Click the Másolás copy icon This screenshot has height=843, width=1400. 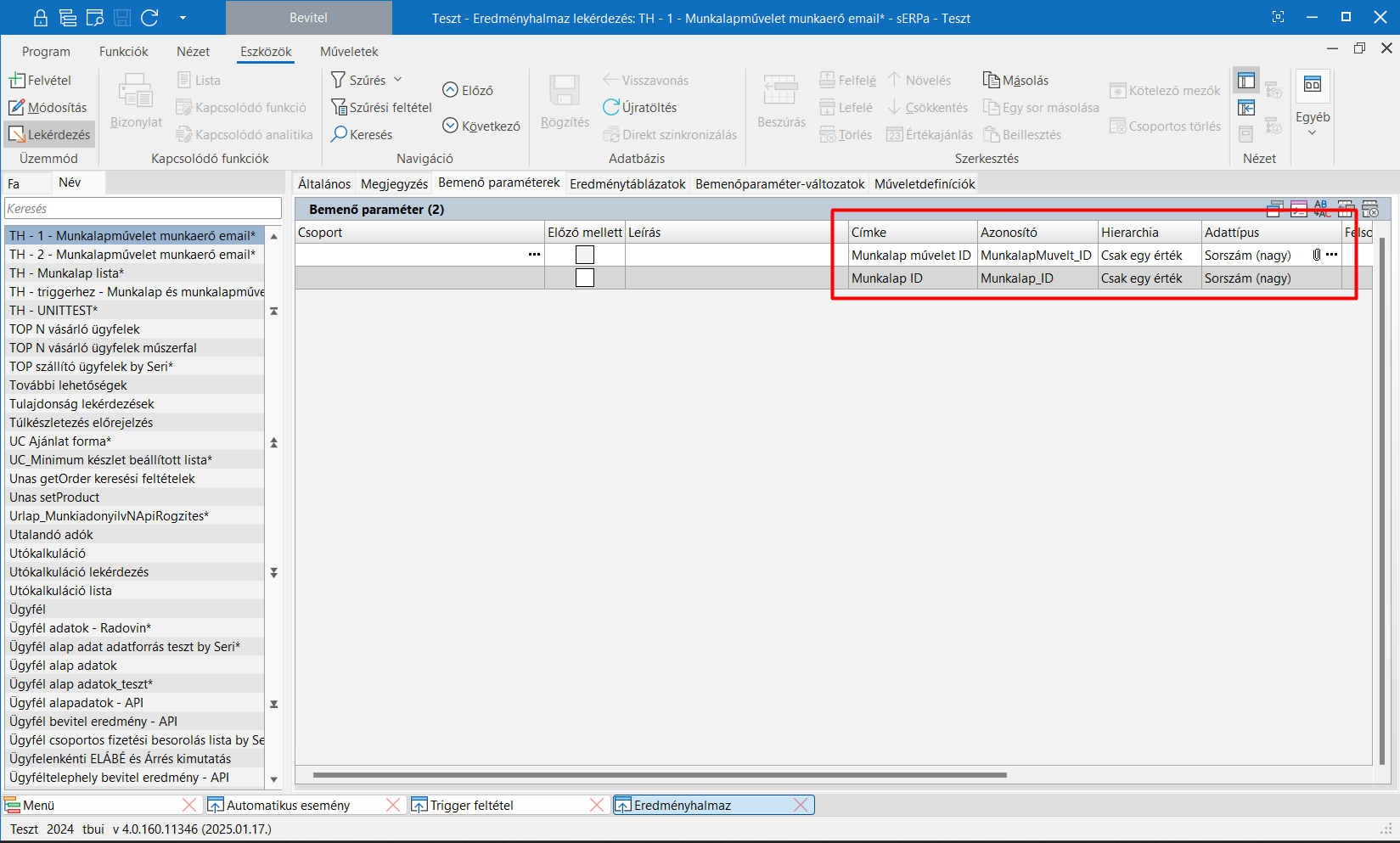point(991,80)
